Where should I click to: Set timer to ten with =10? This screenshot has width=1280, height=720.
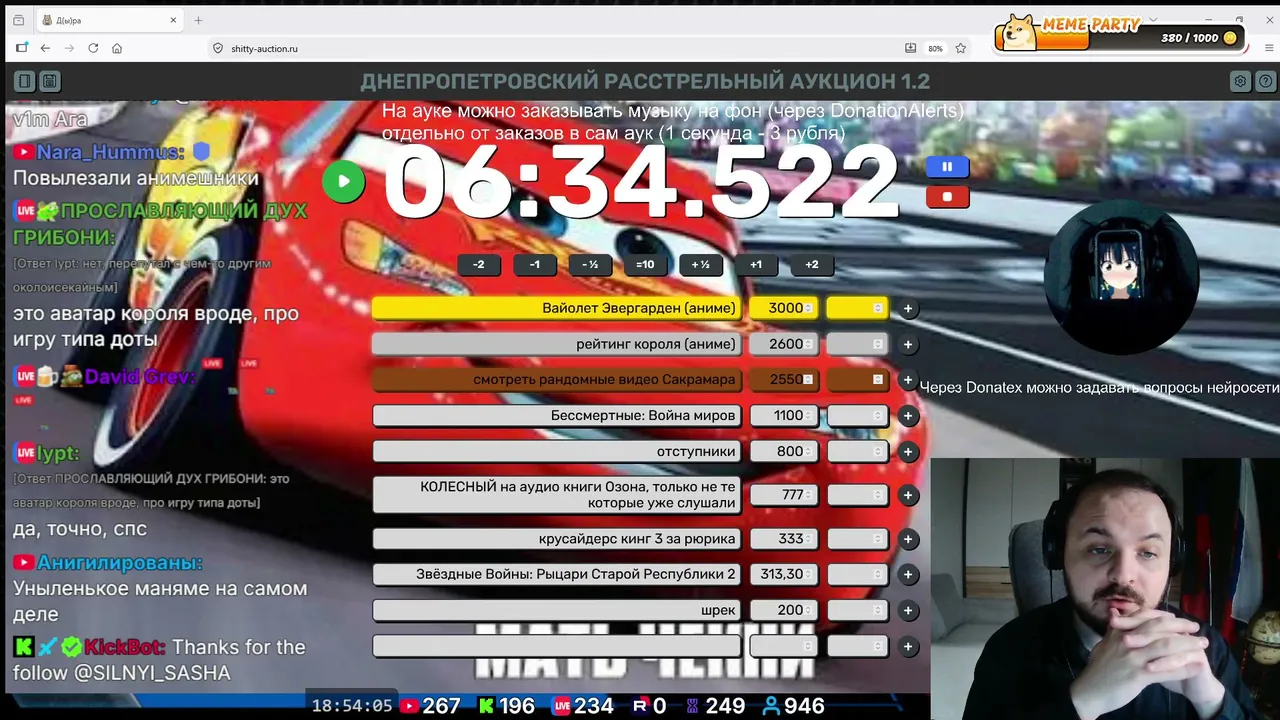click(645, 265)
